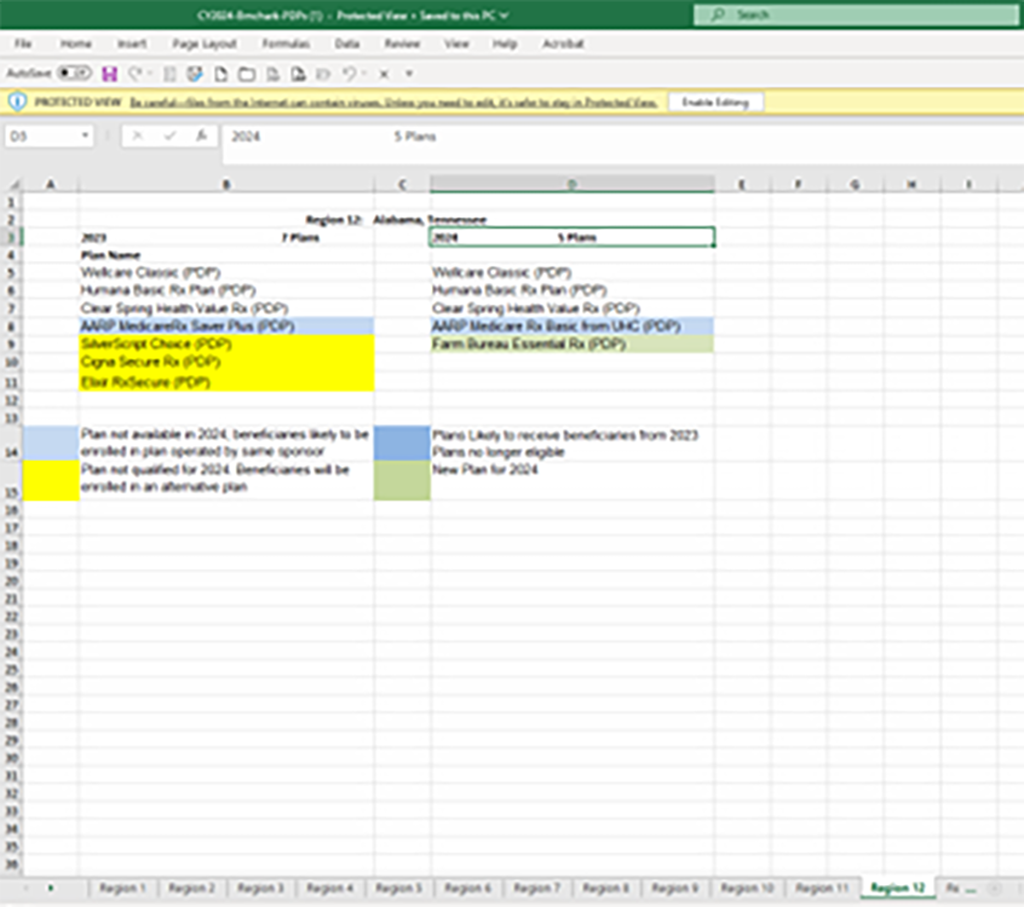Click the Cancel entry X in formula bar
The height and width of the screenshot is (907, 1024).
138,136
